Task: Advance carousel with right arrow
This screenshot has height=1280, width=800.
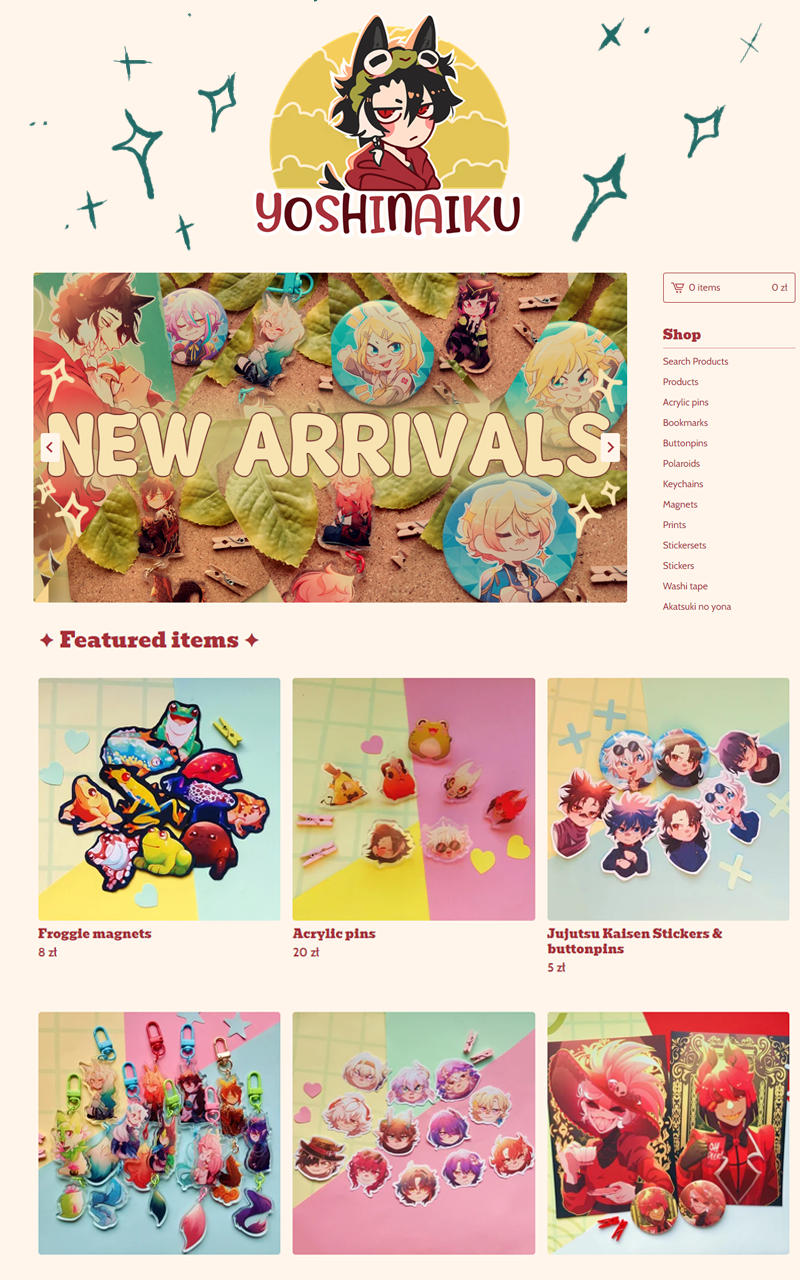Action: [x=610, y=447]
